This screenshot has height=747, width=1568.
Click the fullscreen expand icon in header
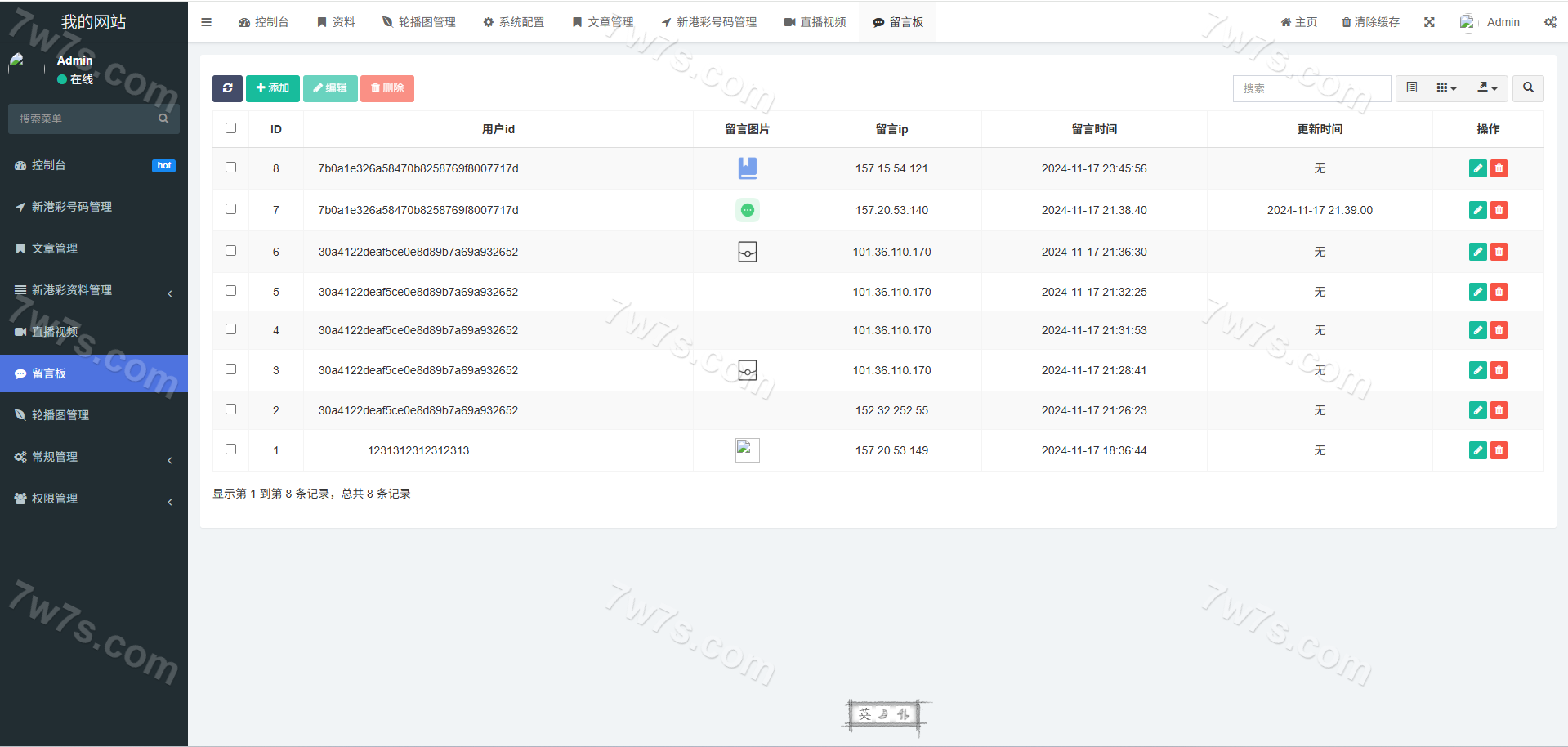pyautogui.click(x=1429, y=22)
